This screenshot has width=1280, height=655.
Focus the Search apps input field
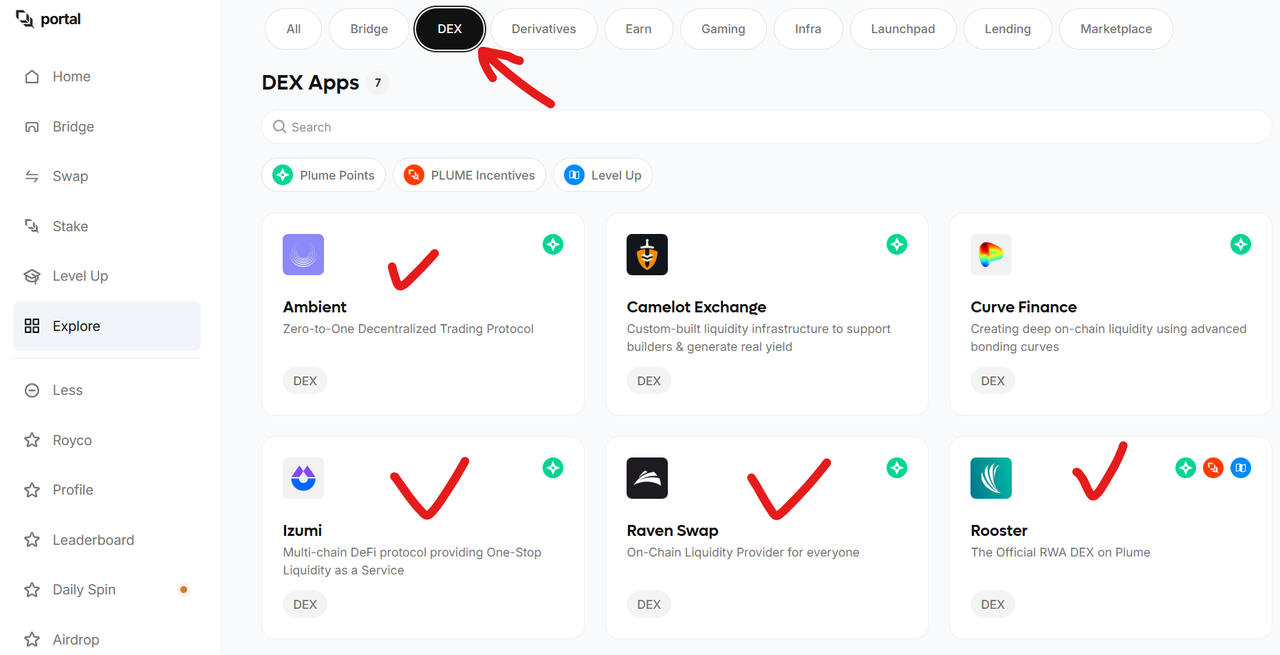coord(767,127)
